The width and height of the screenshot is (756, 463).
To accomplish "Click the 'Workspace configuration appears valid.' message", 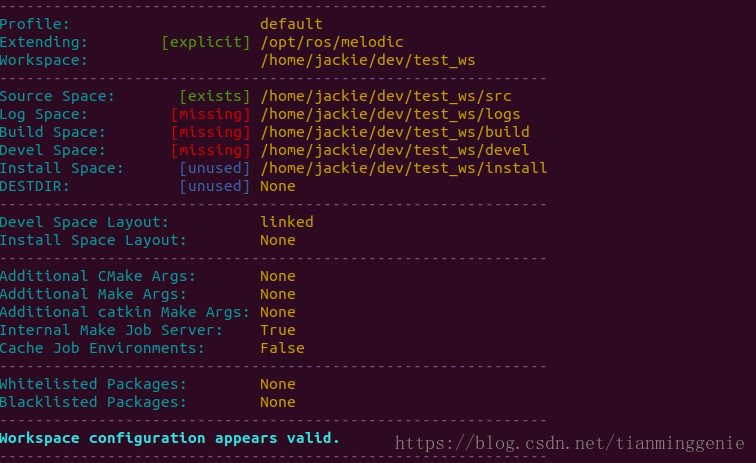I will point(170,438).
